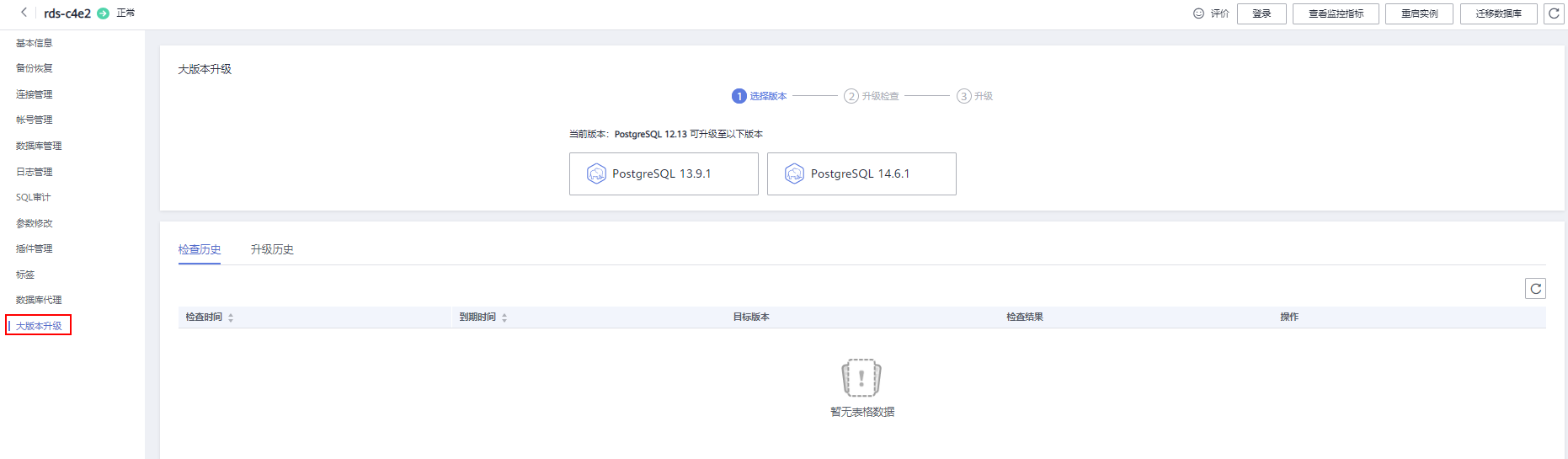Viewport: 1568px width, 459px height.
Task: Click the PostgreSQL 13.9.1 elephant icon
Action: point(596,173)
